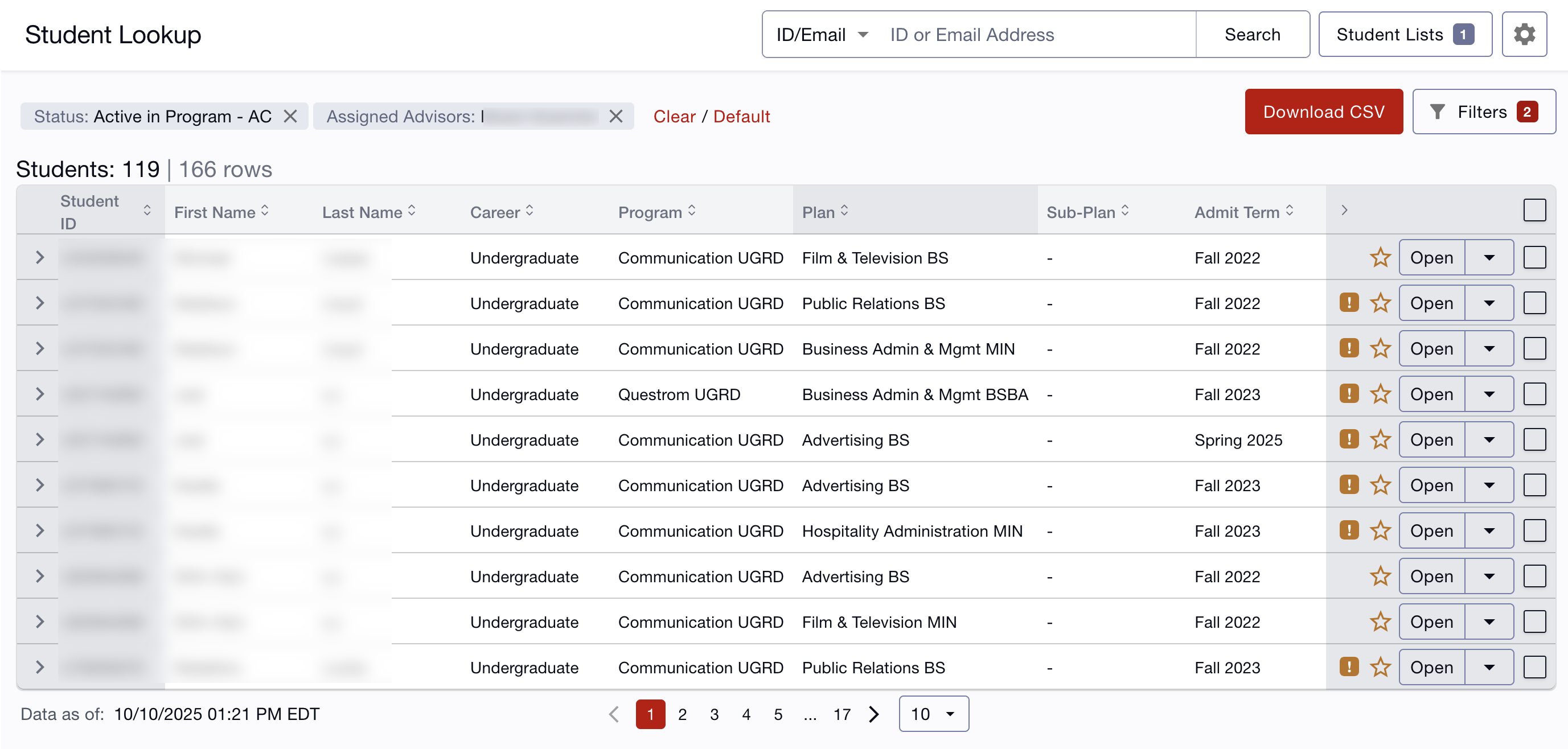Go to page 3
This screenshot has height=749, width=1568.
pyautogui.click(x=714, y=714)
